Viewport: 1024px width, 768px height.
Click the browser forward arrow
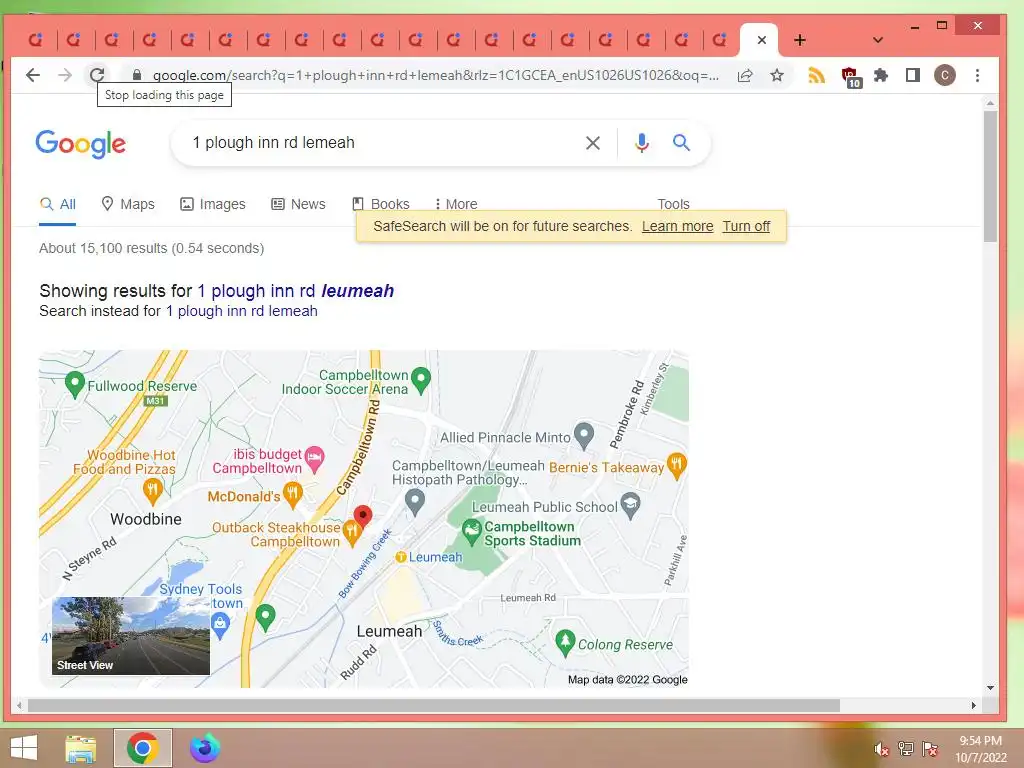click(x=65, y=75)
